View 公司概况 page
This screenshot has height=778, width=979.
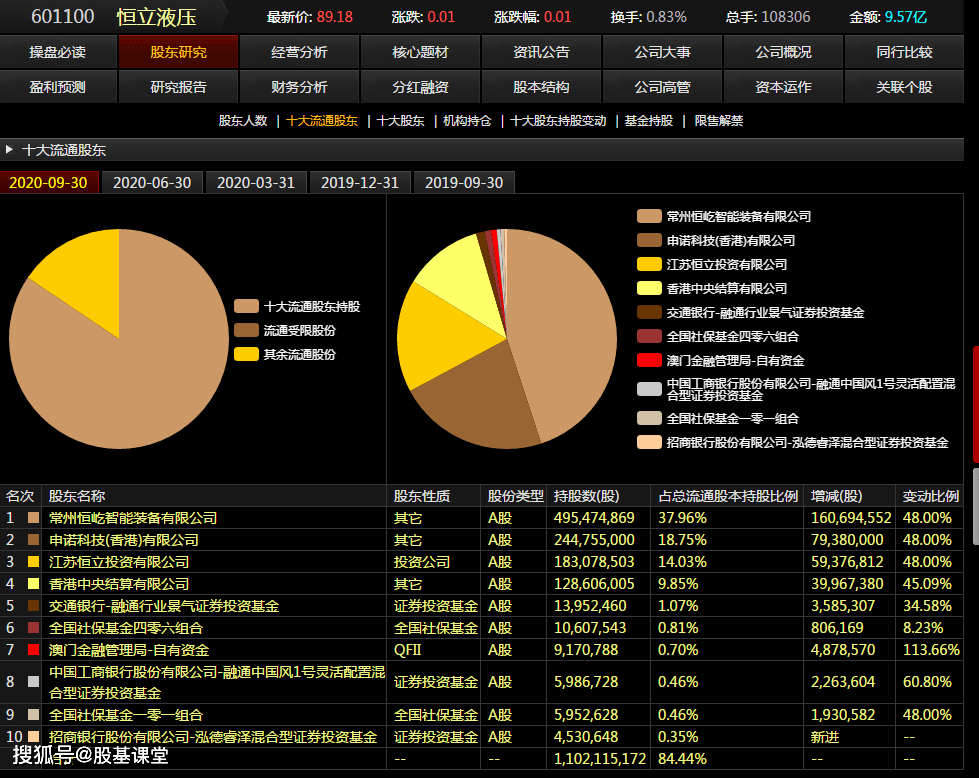point(784,52)
